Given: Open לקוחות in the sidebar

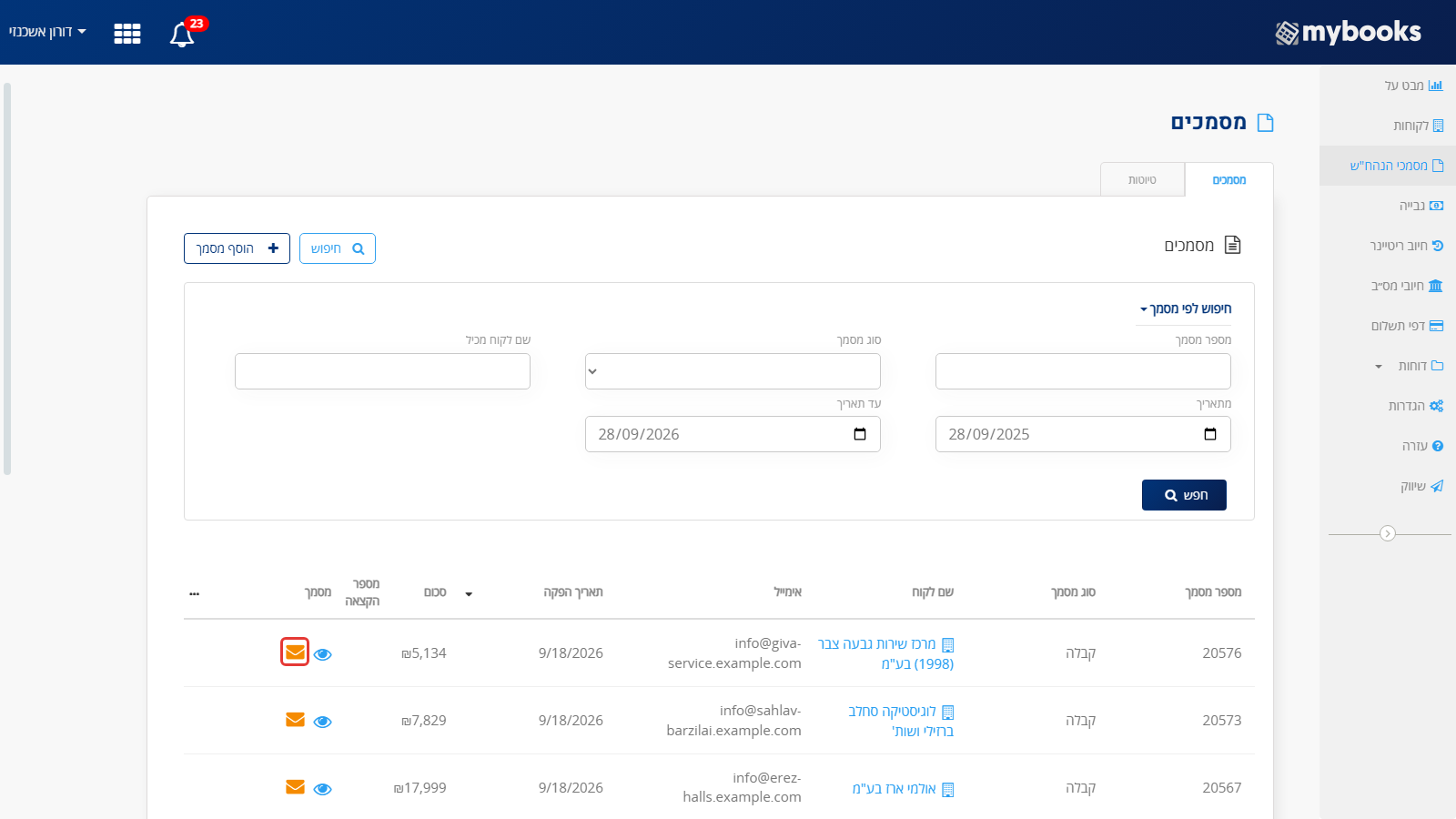Looking at the screenshot, I should click(1418, 126).
